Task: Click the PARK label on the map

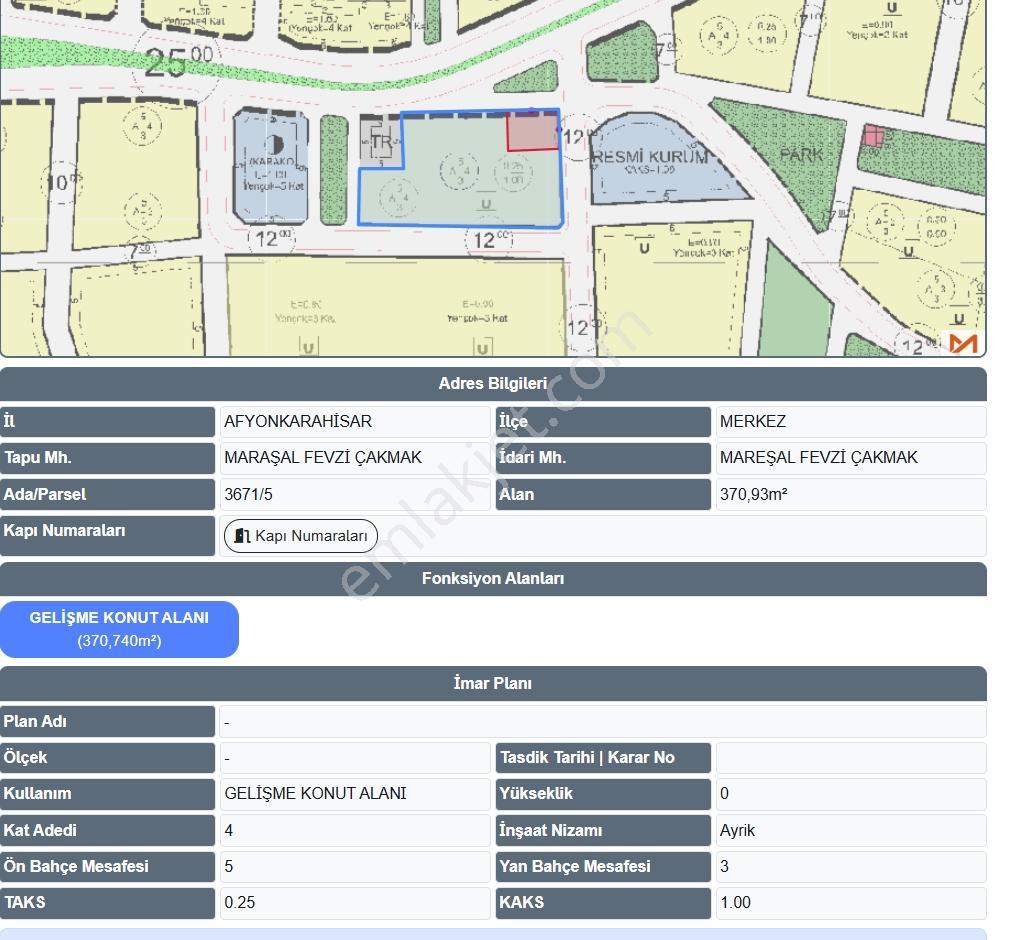Action: (x=801, y=155)
